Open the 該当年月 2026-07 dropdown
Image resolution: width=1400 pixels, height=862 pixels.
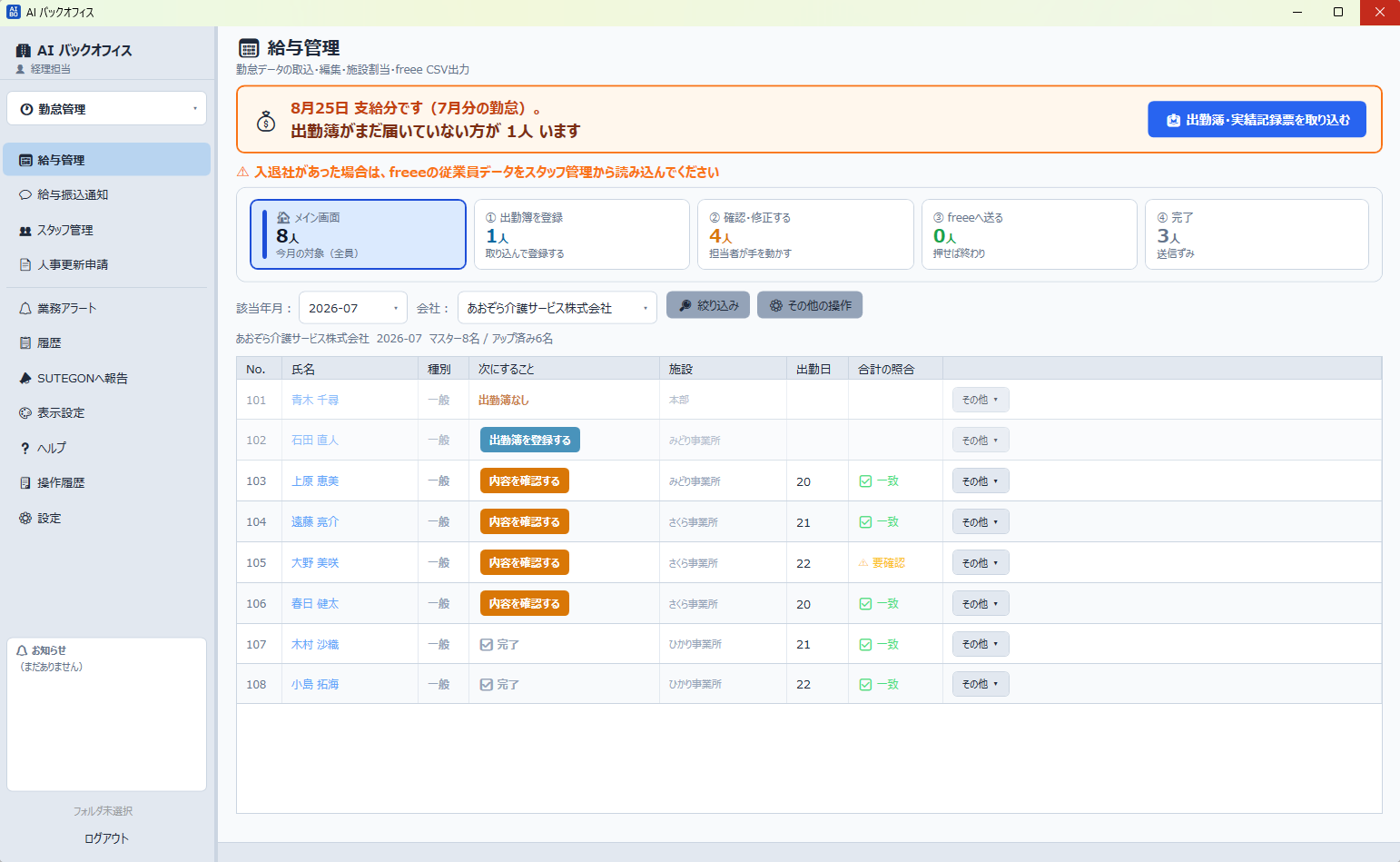[353, 308]
